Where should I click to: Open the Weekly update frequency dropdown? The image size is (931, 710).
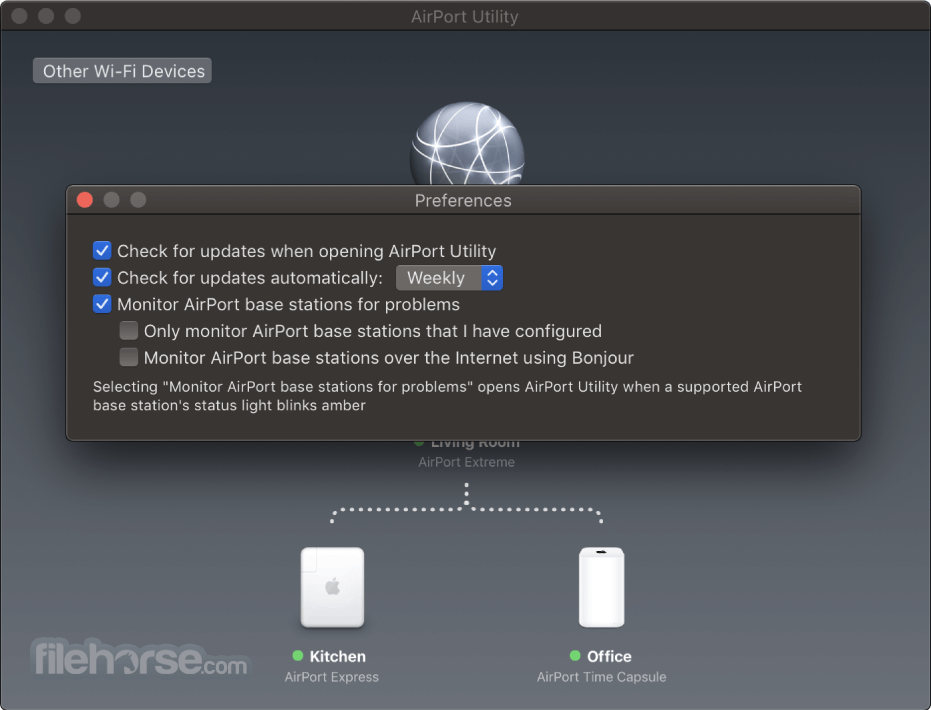[449, 278]
